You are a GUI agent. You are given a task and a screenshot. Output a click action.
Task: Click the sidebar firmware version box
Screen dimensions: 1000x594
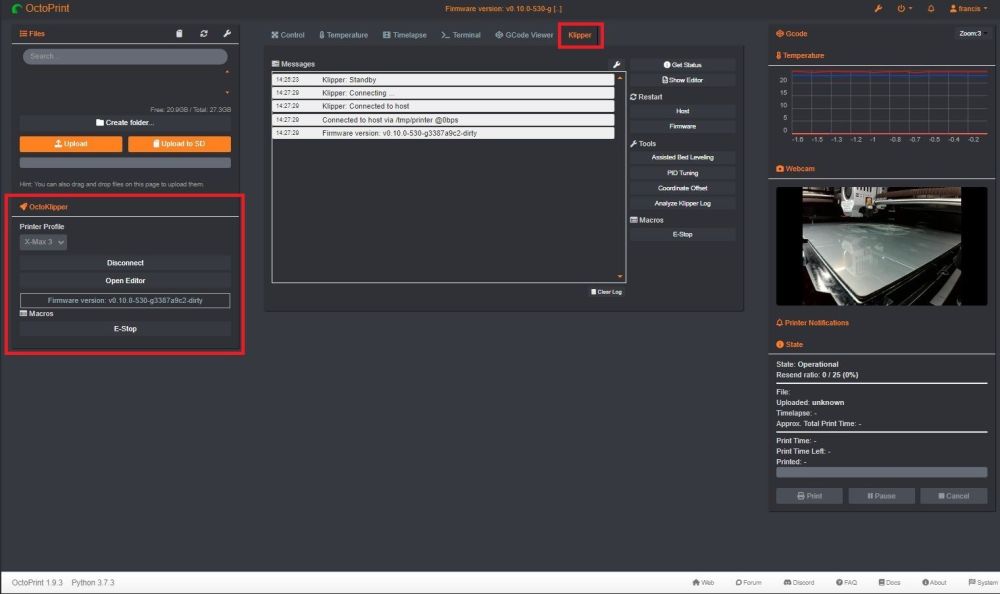click(x=125, y=301)
